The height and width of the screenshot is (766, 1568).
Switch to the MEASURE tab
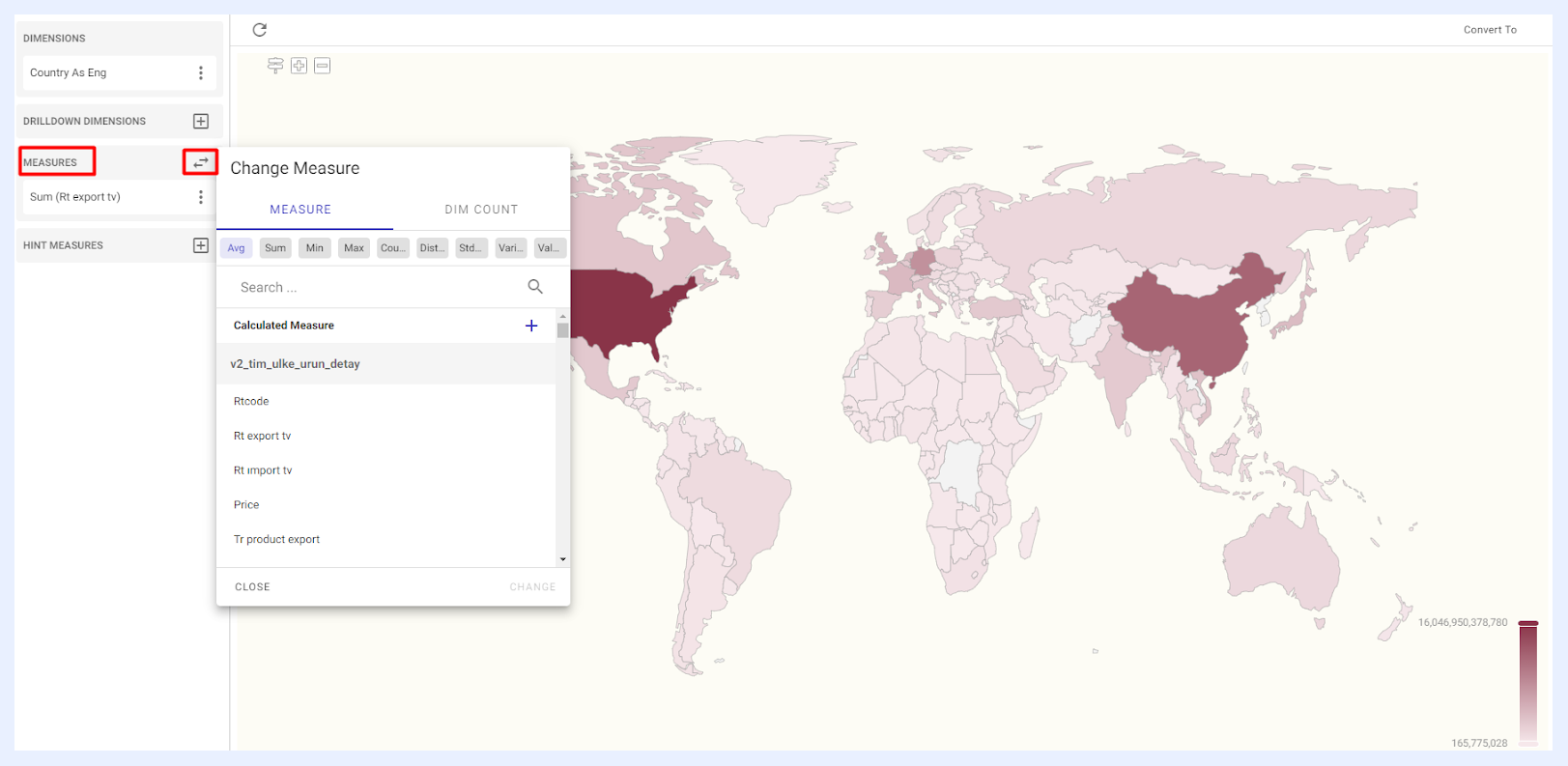point(300,210)
